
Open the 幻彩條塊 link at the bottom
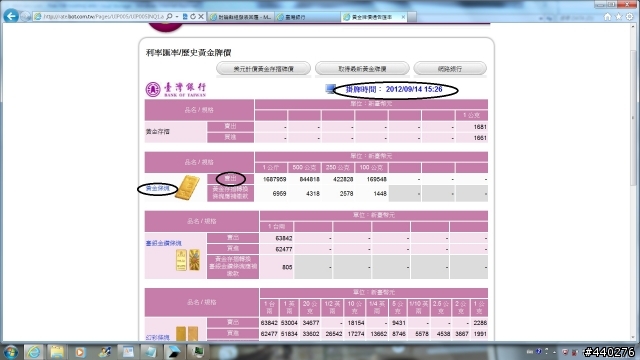[x=158, y=338]
